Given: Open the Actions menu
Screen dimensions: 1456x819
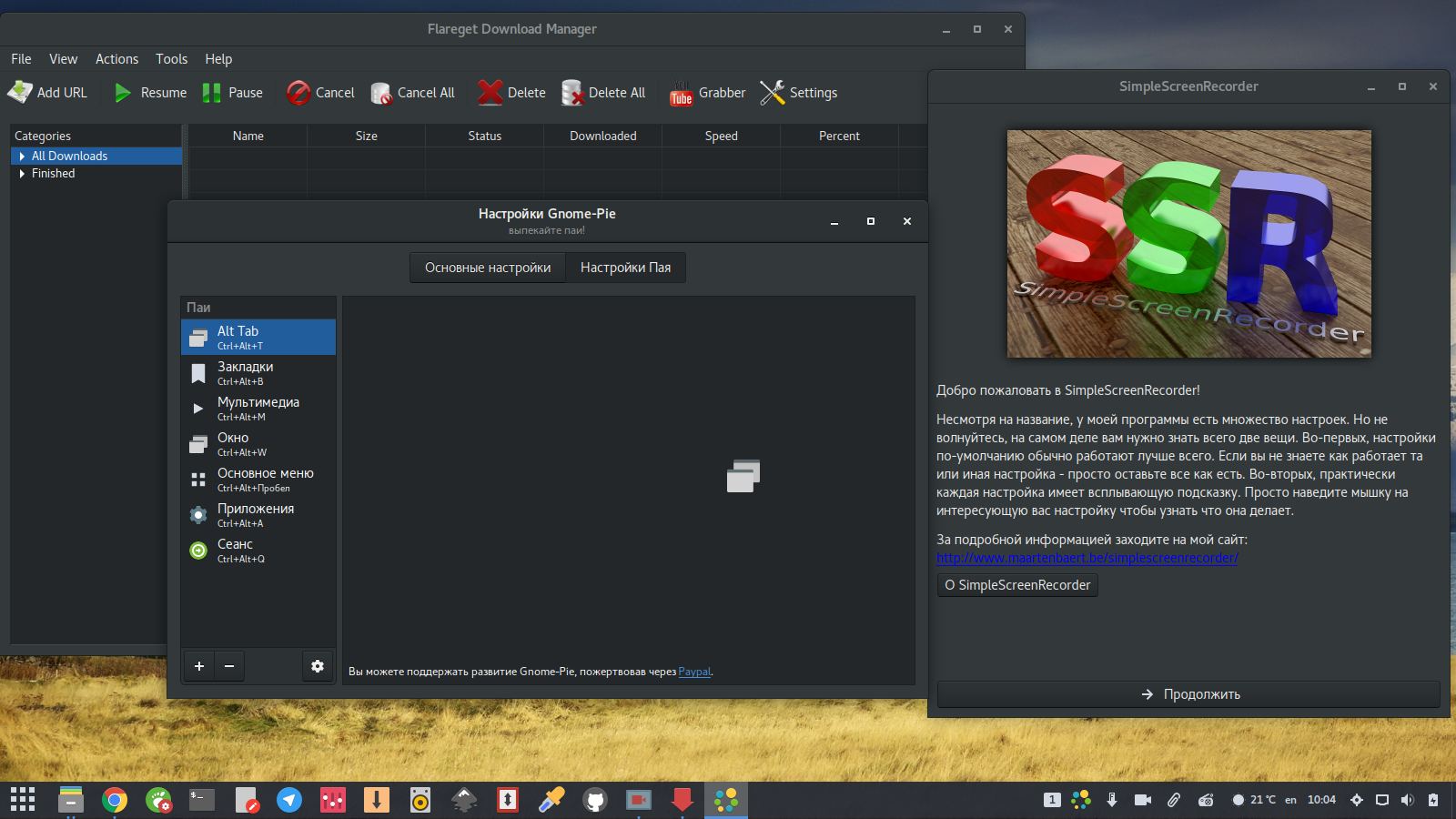Looking at the screenshot, I should (x=116, y=59).
